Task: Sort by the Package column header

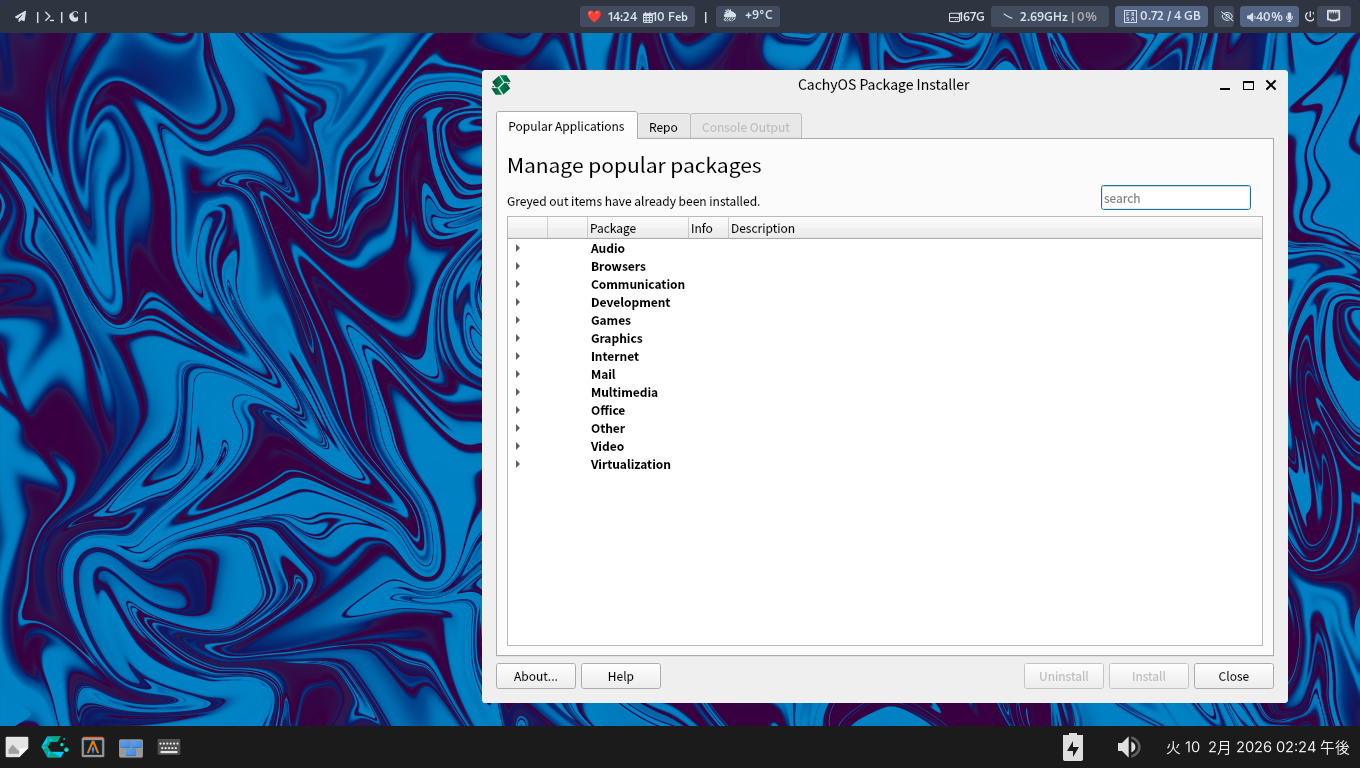Action: [x=638, y=228]
